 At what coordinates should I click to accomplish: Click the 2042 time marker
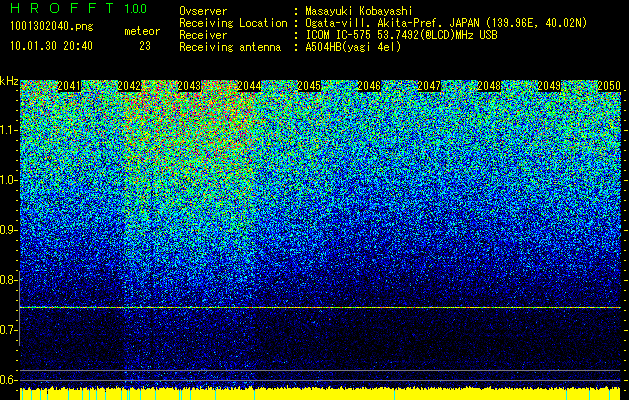[129, 86]
